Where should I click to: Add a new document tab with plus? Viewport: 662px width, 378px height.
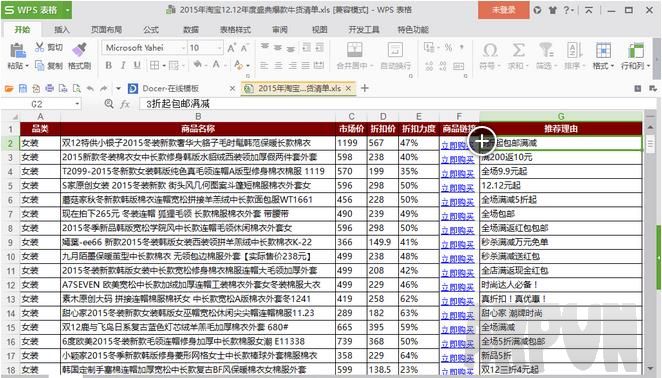point(365,88)
